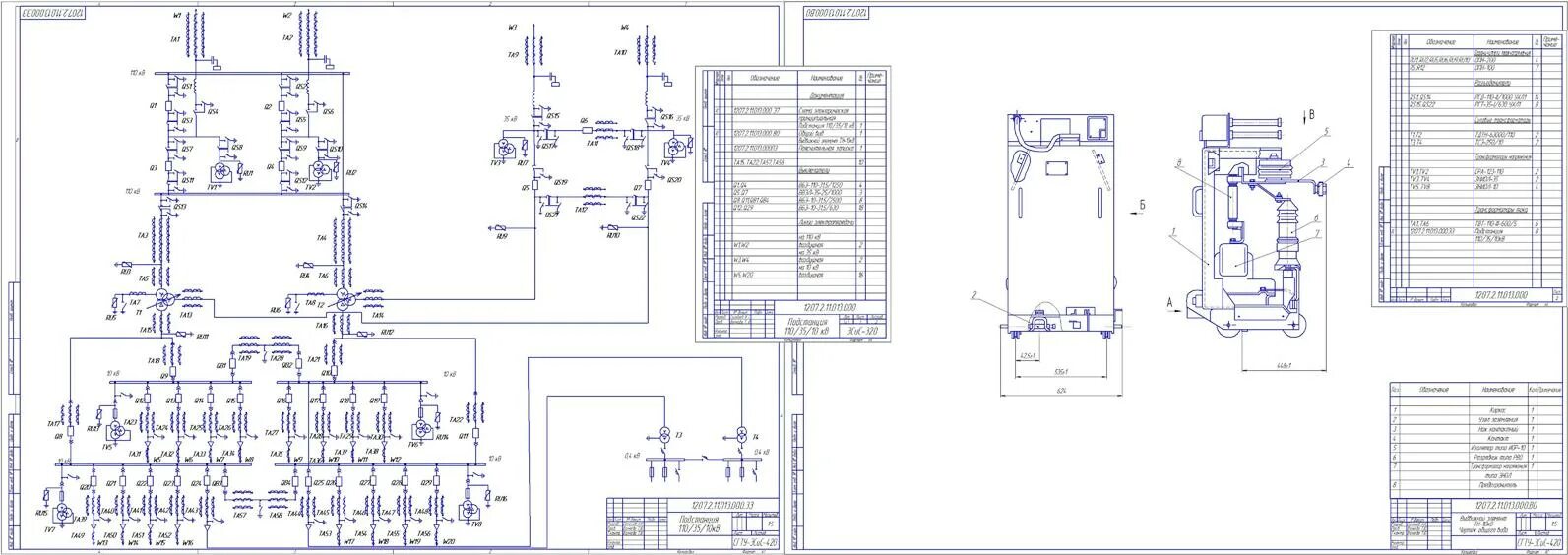Click the Q5 circuit breaker symbol
1568x555 pixels.
tap(535, 183)
